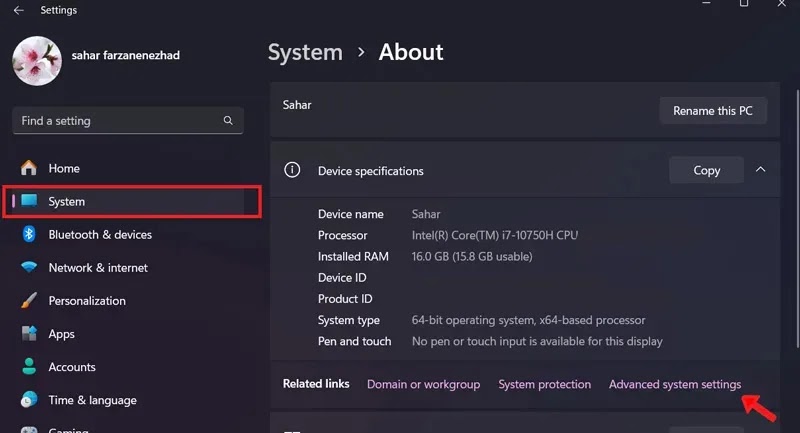Click the Device specifications info icon

(x=292, y=170)
